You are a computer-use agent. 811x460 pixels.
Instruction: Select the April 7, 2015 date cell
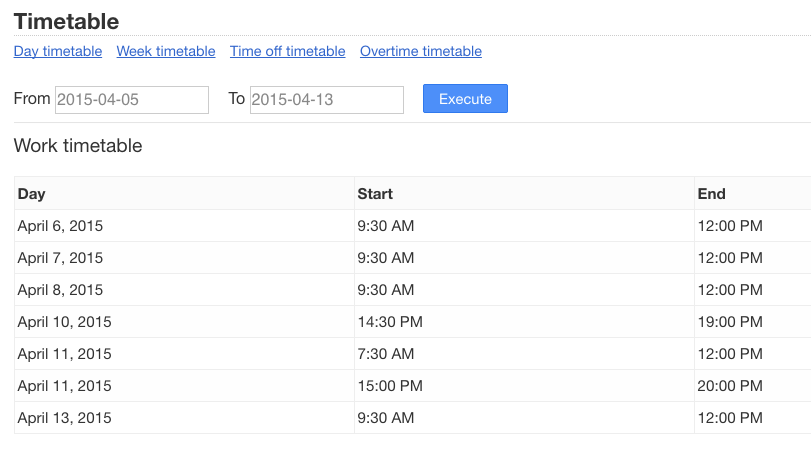point(60,258)
